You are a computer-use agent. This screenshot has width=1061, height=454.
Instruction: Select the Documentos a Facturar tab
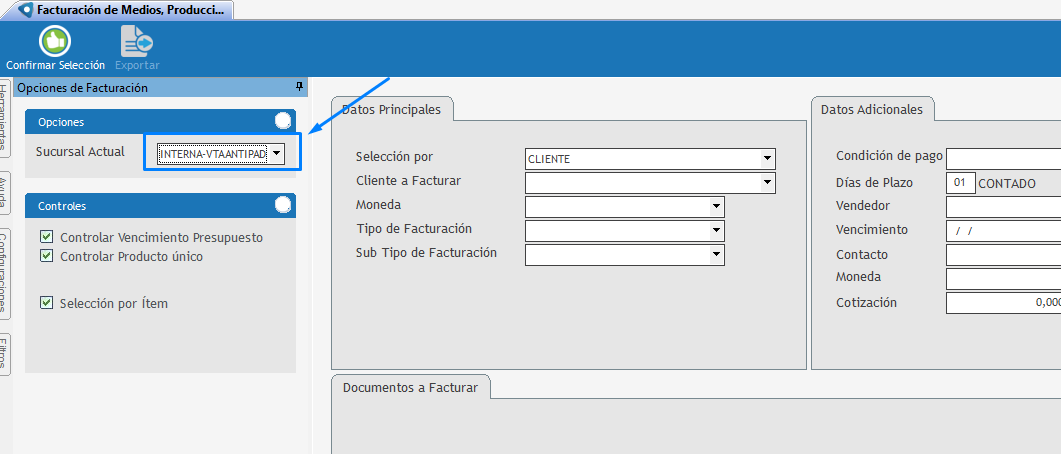coord(410,387)
